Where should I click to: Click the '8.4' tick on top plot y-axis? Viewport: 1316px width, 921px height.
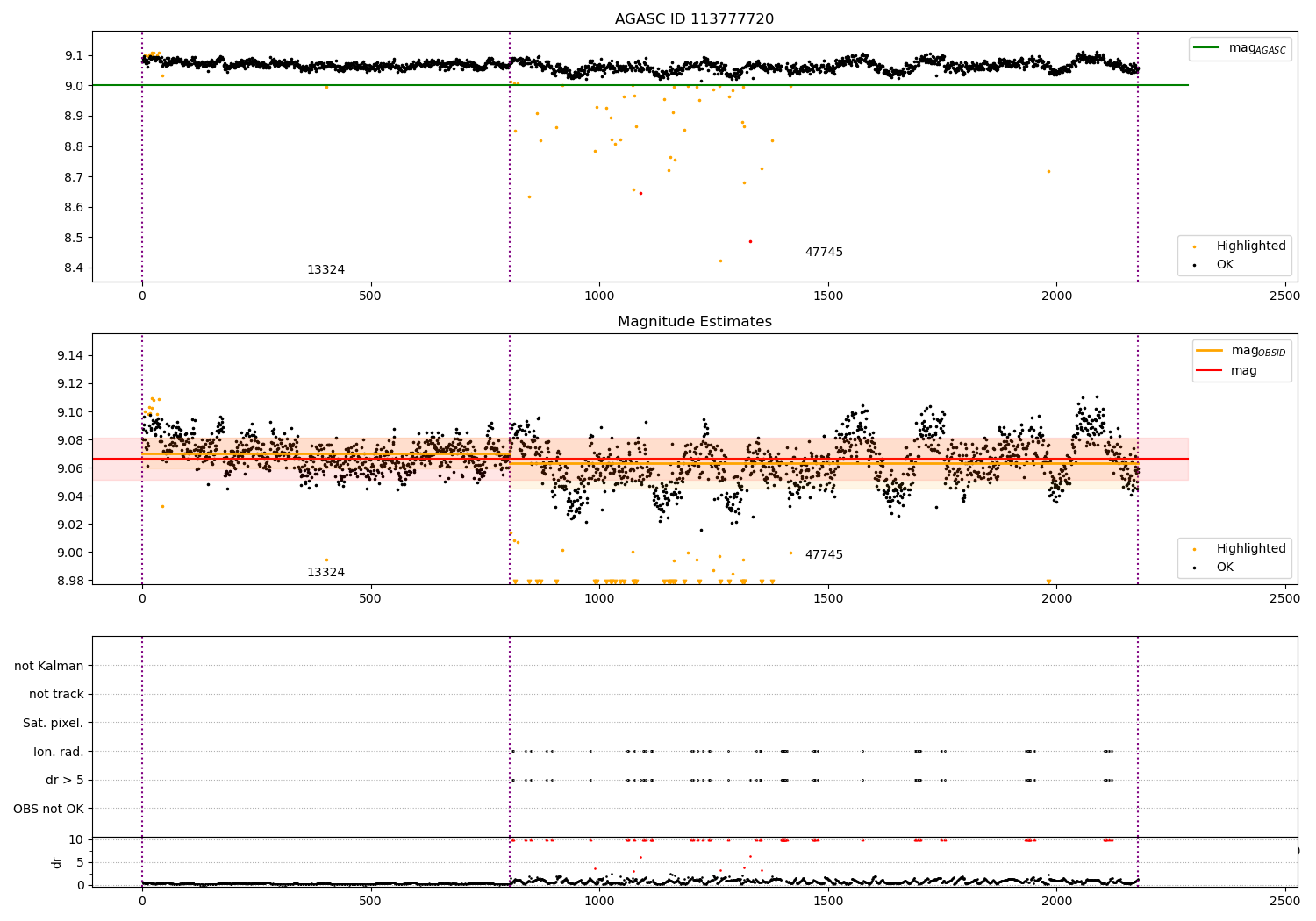[75, 268]
